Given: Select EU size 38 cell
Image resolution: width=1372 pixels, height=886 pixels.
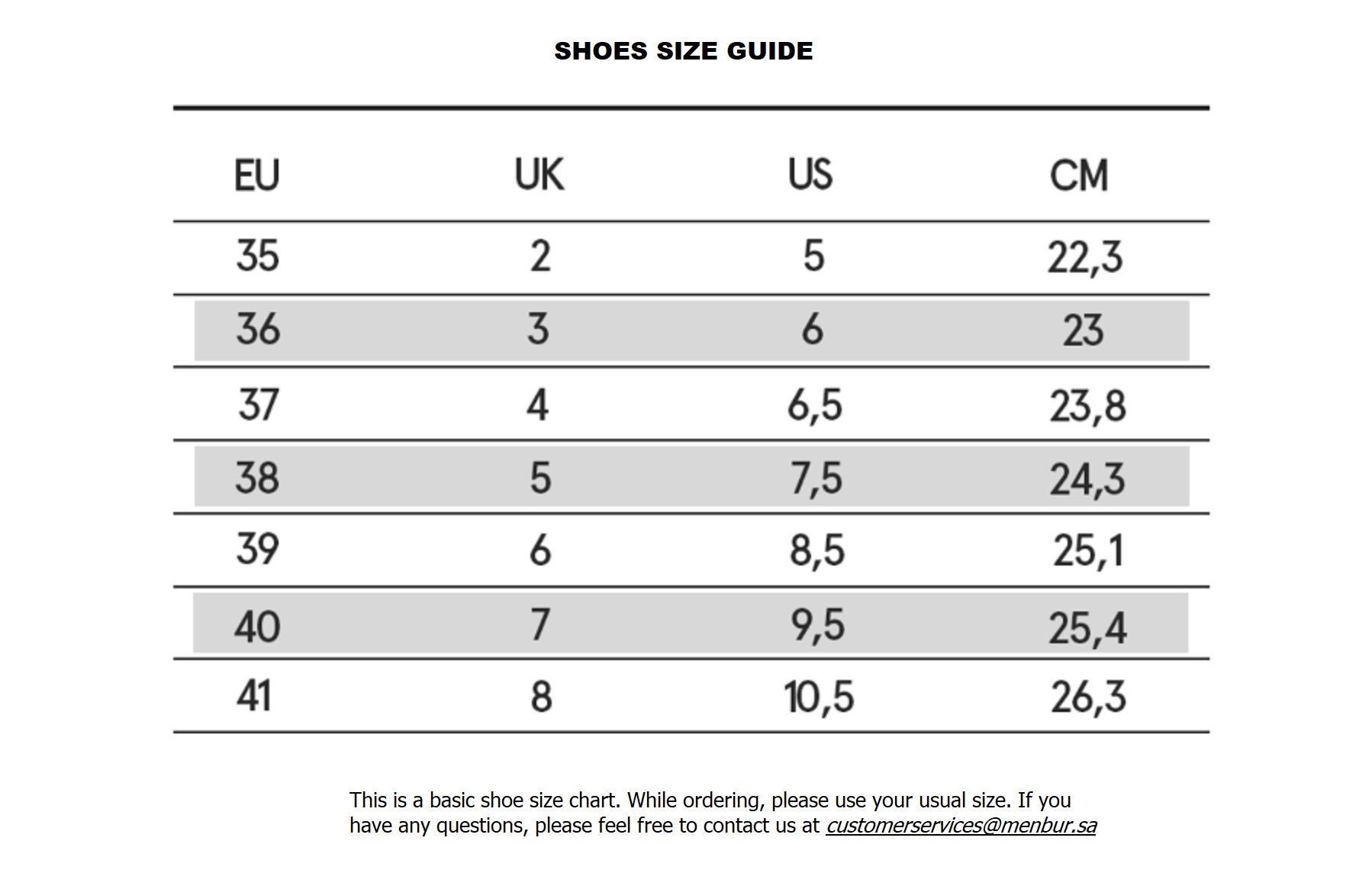Looking at the screenshot, I should coord(257,478).
